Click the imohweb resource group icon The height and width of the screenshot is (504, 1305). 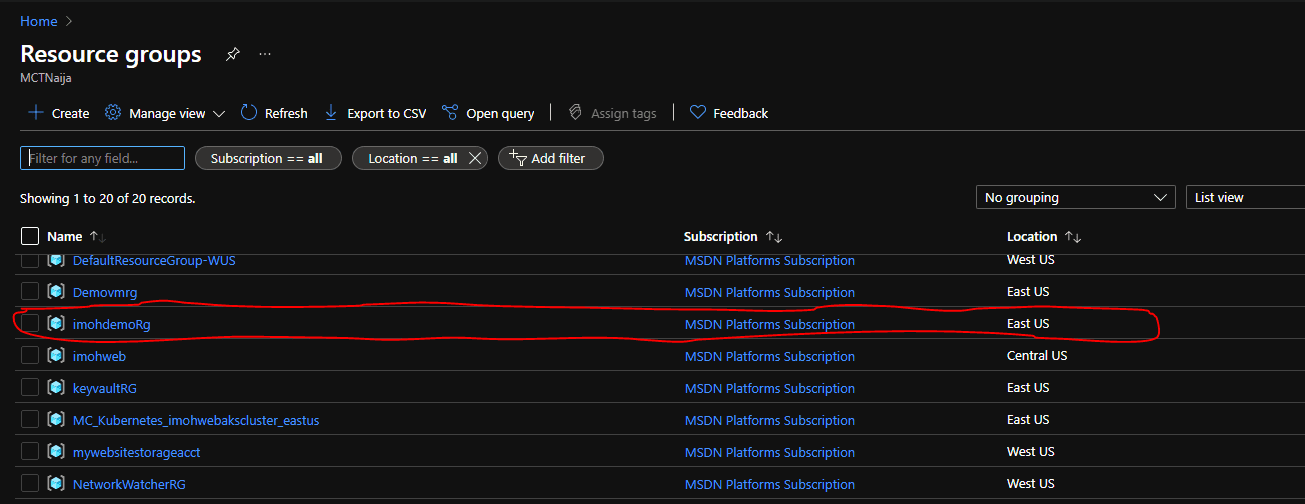pos(56,356)
